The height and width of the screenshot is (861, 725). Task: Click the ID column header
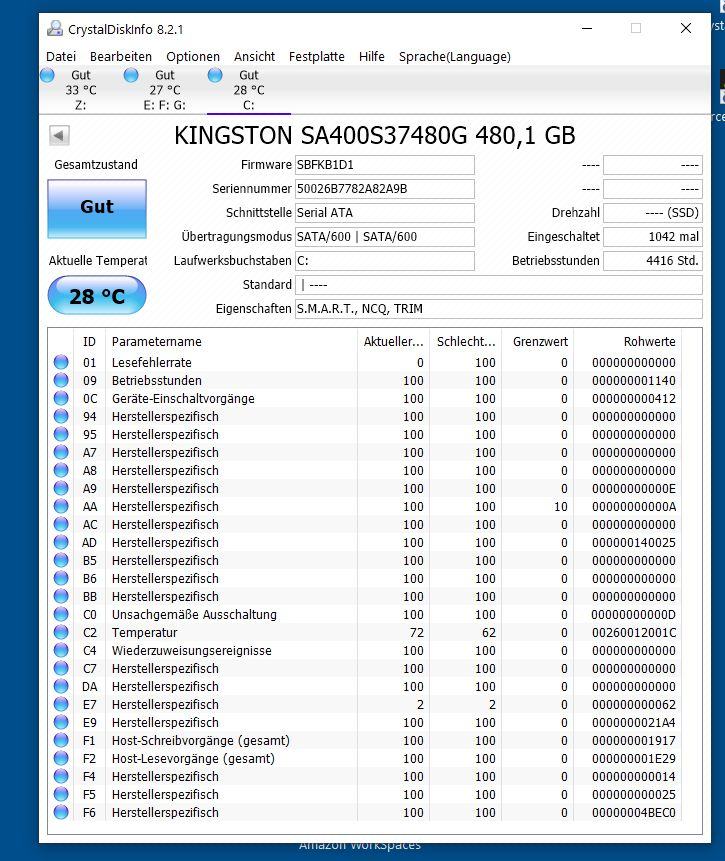tap(90, 342)
